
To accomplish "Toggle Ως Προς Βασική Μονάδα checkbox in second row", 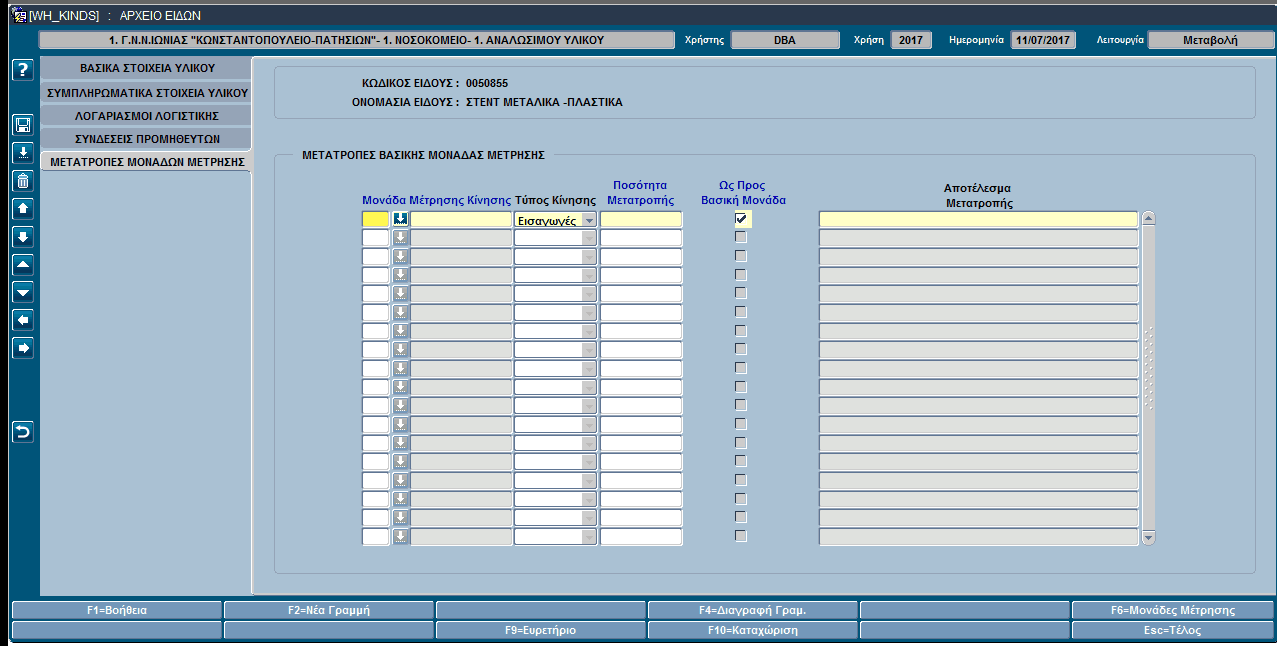I will [x=741, y=238].
